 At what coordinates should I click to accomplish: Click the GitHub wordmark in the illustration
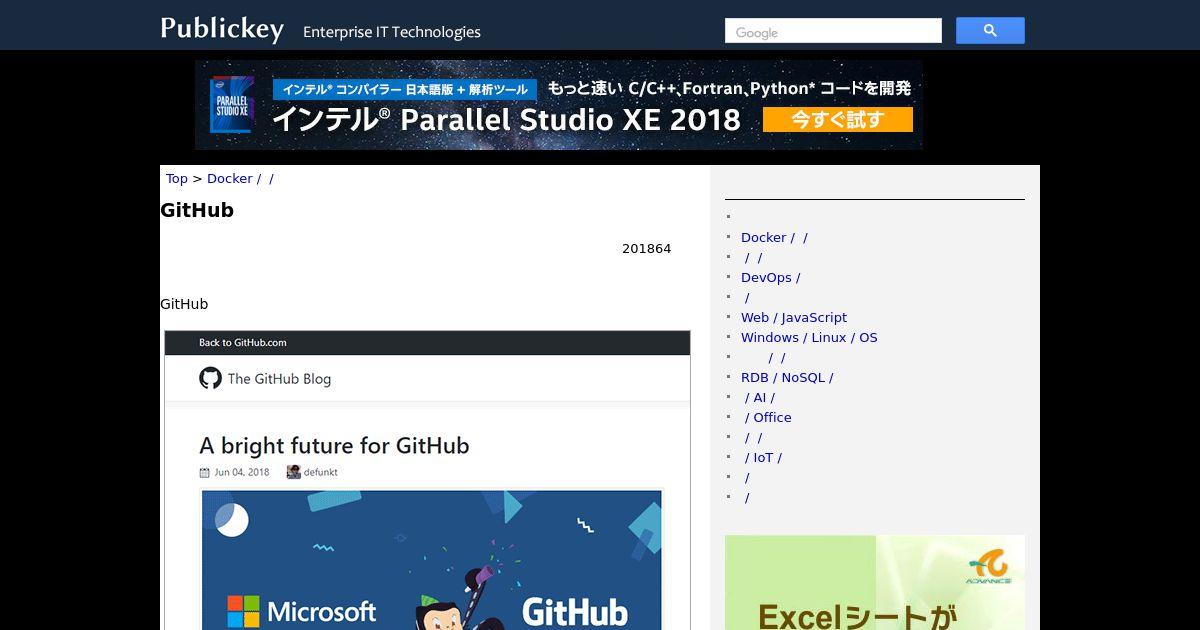575,611
